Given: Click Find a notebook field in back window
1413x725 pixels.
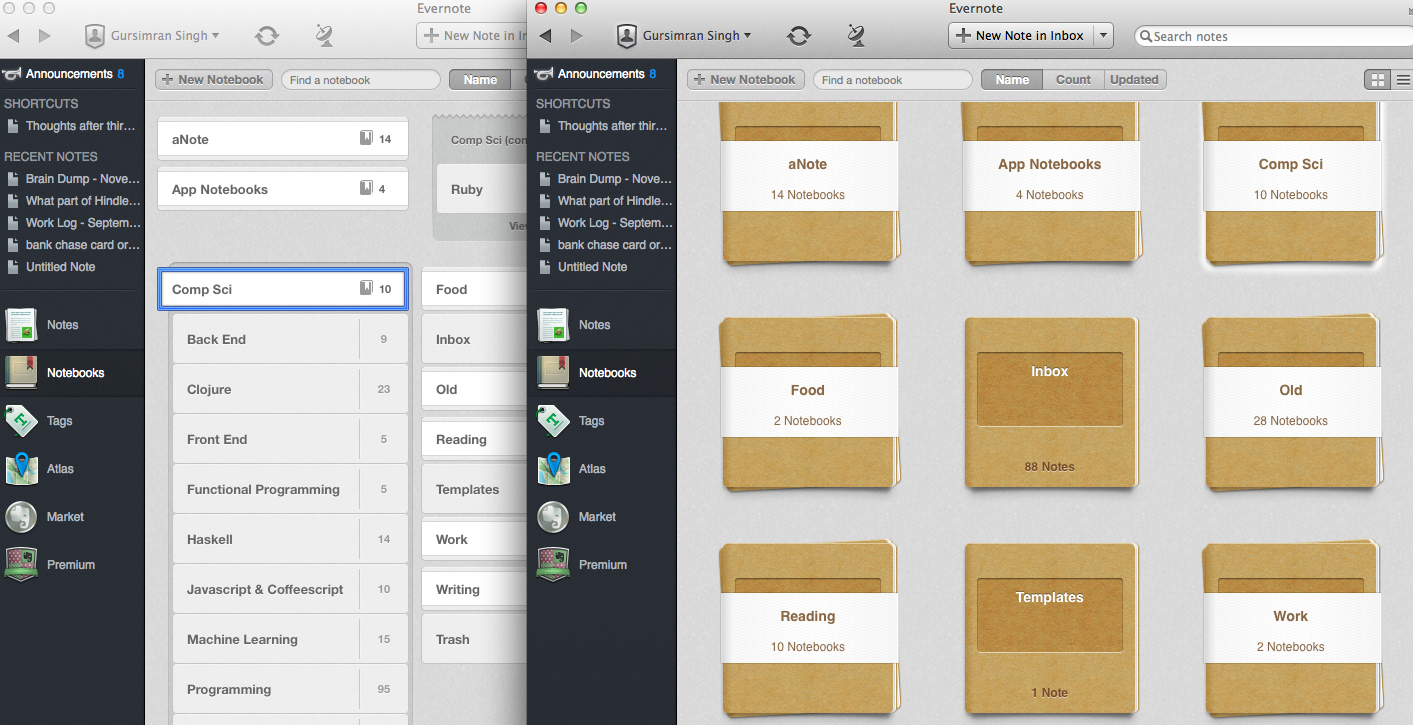Looking at the screenshot, I should click(361, 80).
